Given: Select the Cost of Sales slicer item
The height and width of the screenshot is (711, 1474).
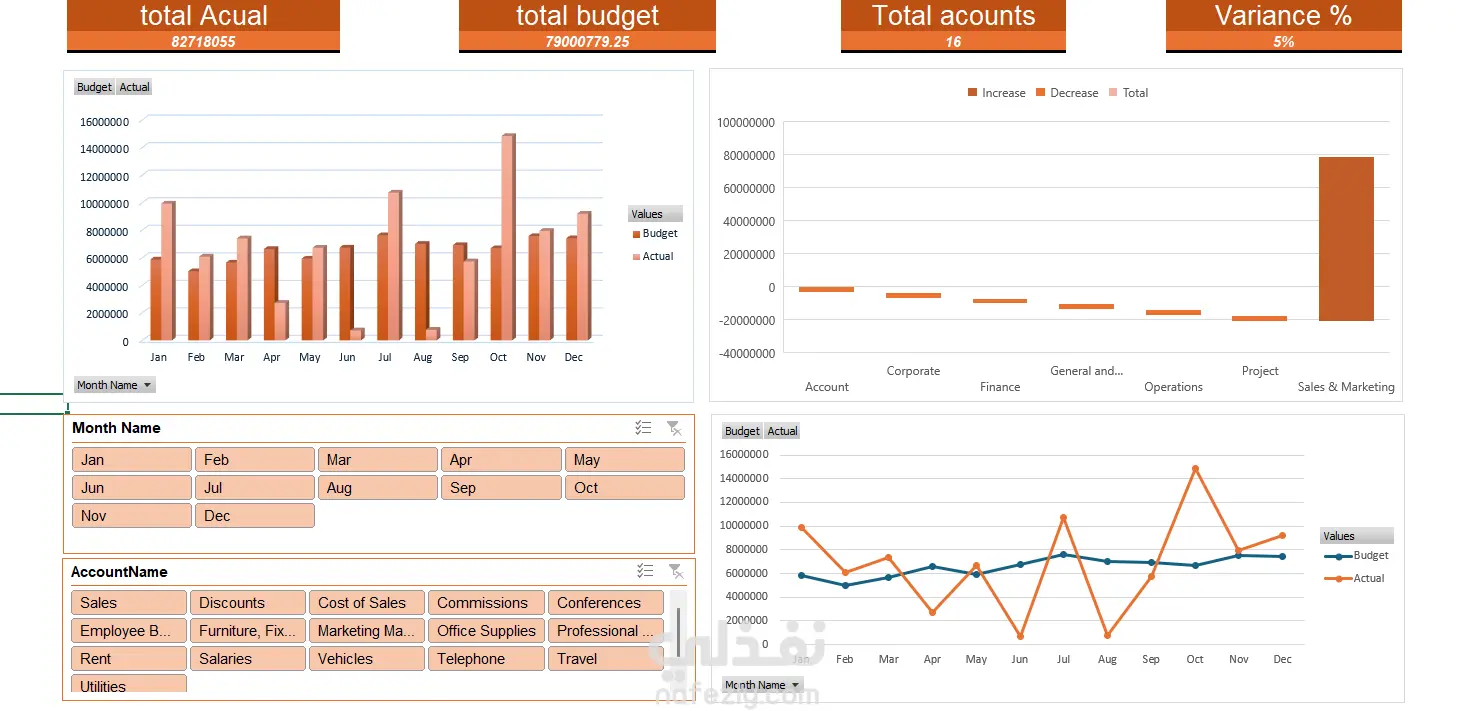Looking at the screenshot, I should click(366, 603).
